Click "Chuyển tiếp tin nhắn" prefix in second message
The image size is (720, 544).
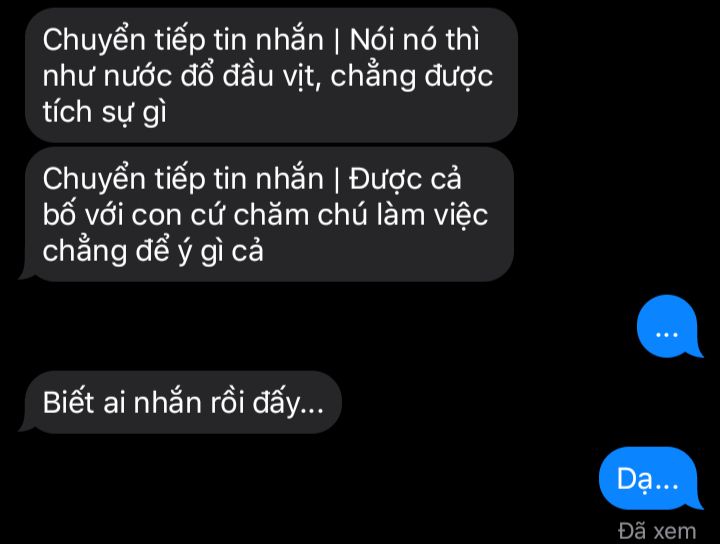click(x=183, y=179)
